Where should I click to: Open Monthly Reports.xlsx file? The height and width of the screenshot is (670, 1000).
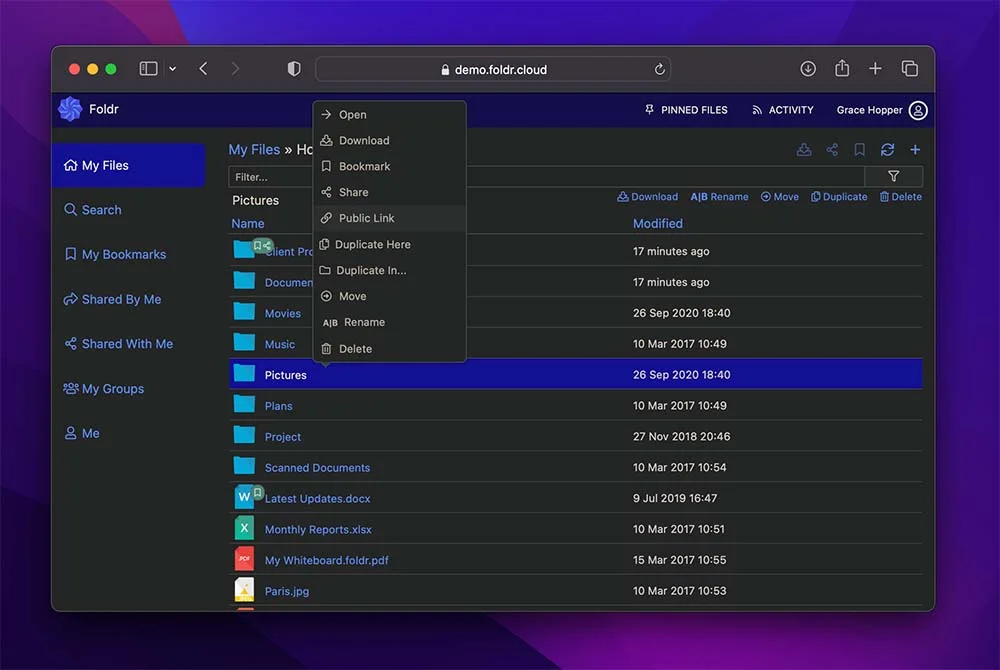click(318, 530)
